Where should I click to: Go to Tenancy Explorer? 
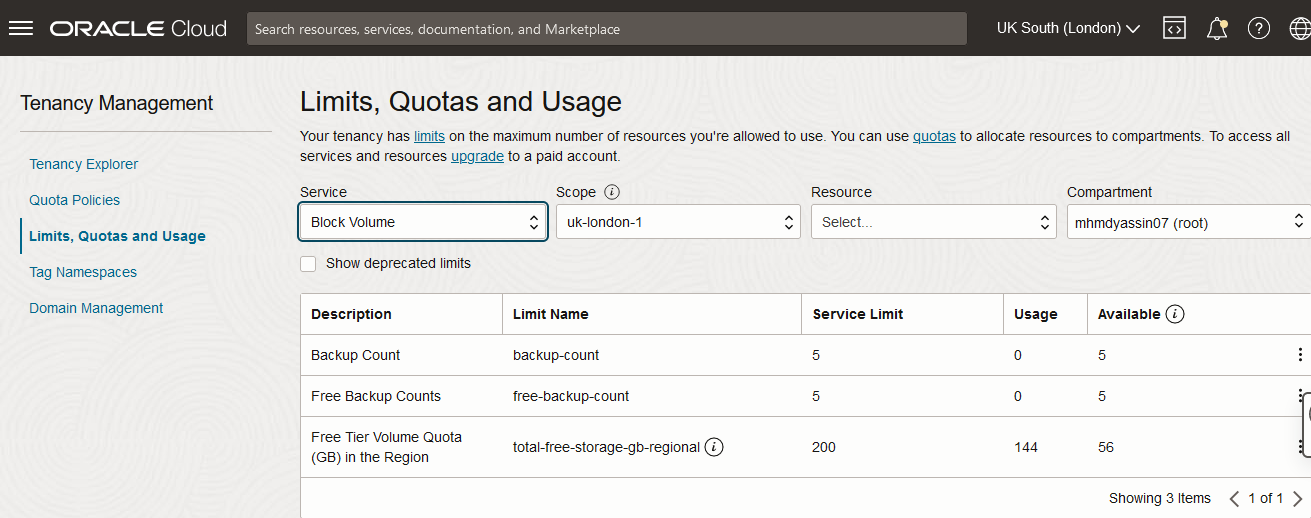point(84,164)
